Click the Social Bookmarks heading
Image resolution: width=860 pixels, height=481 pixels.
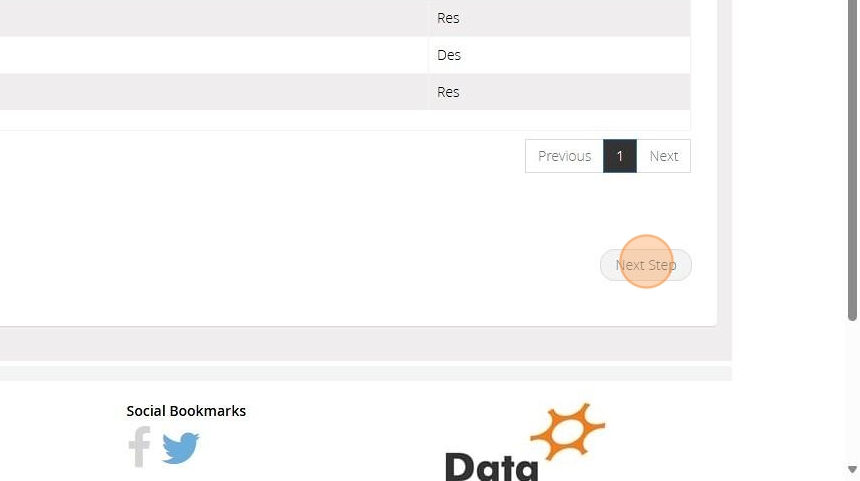(186, 411)
